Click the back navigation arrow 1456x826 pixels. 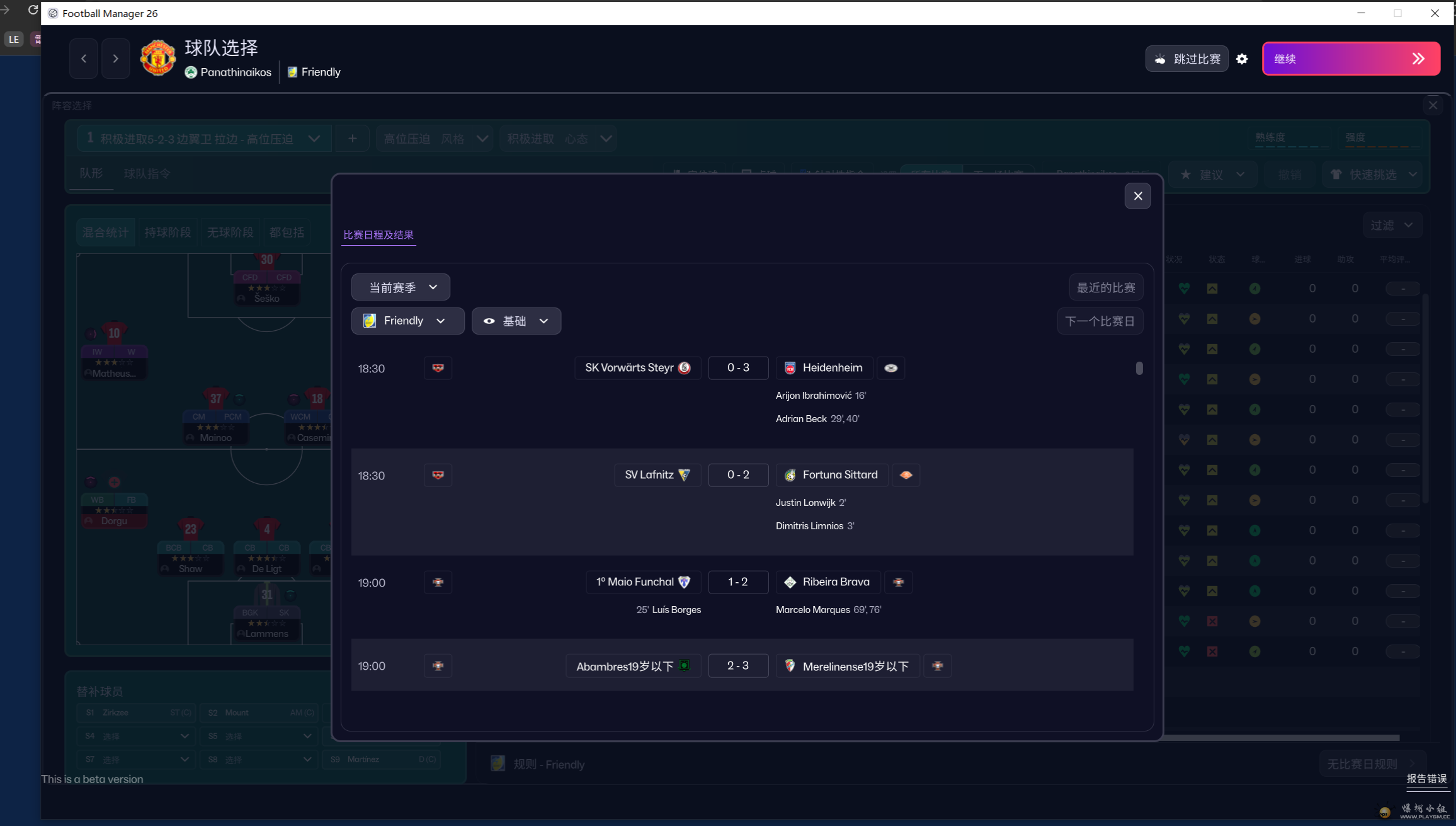(84, 59)
